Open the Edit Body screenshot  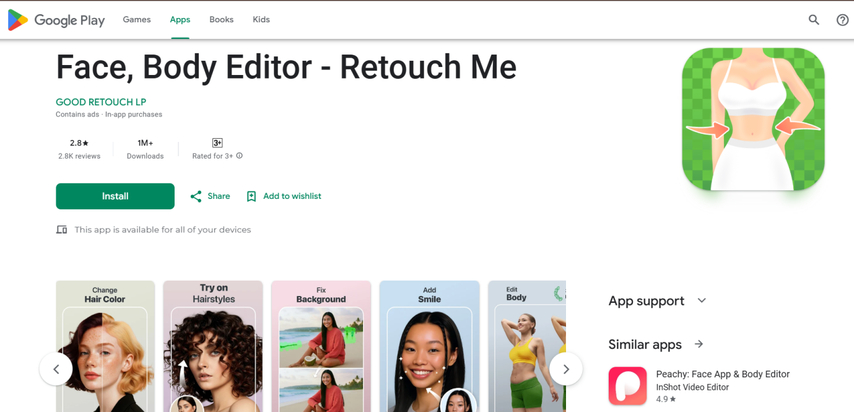[x=527, y=346]
